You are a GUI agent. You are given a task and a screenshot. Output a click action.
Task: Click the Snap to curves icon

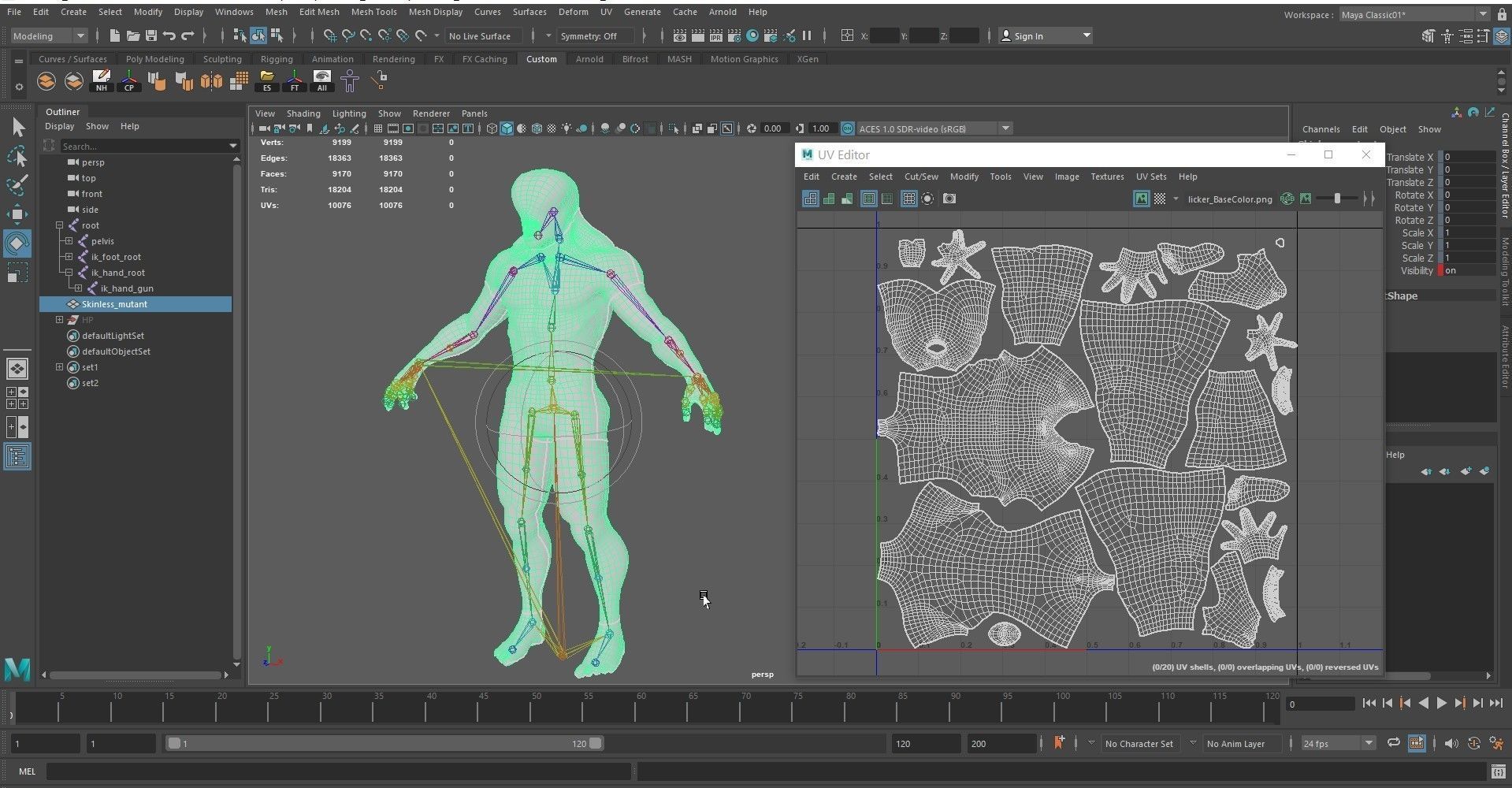pyautogui.click(x=347, y=35)
